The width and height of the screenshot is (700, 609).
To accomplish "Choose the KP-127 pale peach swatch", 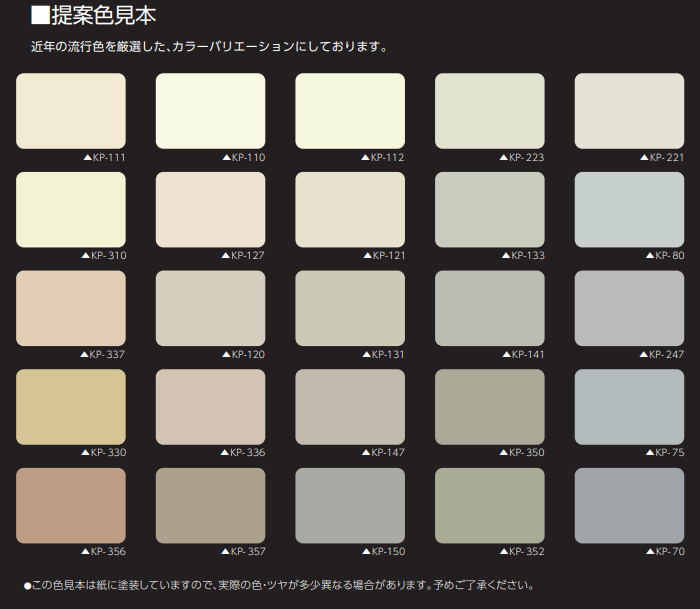I will [x=210, y=209].
